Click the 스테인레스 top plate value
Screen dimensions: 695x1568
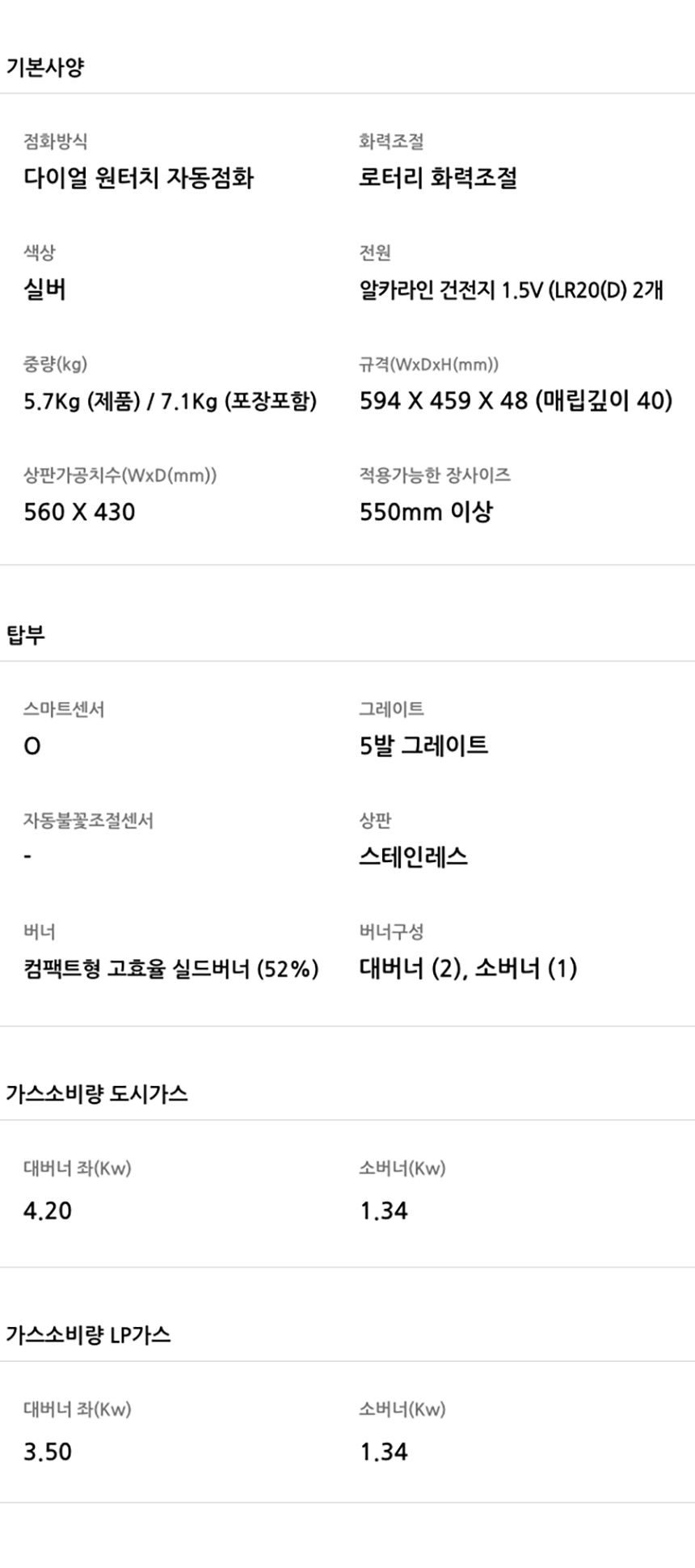click(x=413, y=857)
